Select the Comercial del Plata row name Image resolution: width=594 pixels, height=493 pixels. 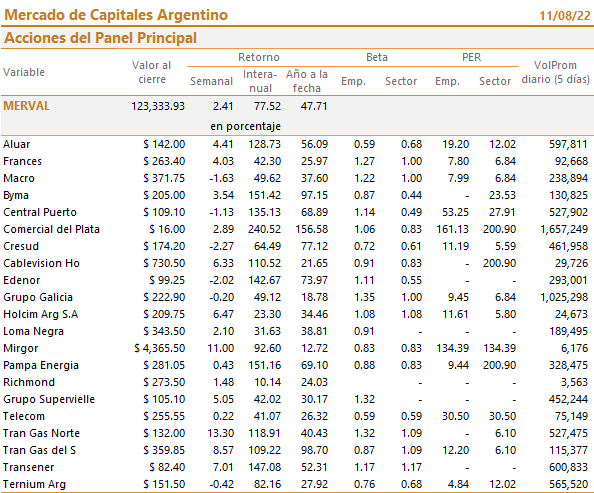pos(52,229)
